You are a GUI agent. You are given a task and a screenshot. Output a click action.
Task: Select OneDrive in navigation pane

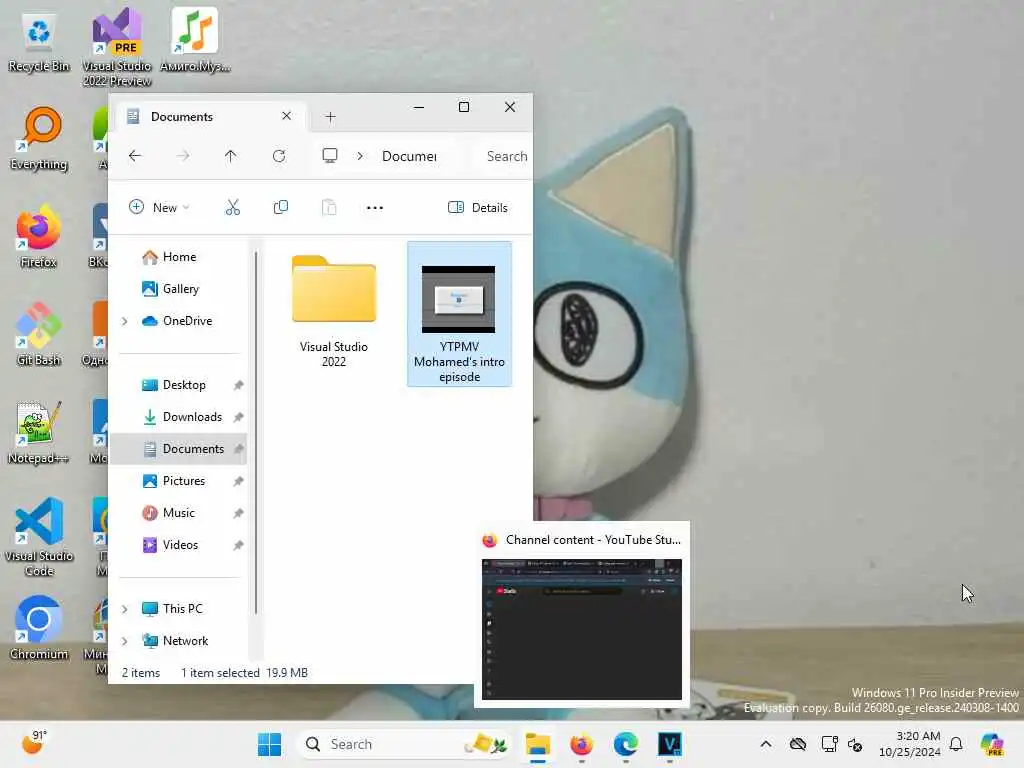pyautogui.click(x=187, y=321)
